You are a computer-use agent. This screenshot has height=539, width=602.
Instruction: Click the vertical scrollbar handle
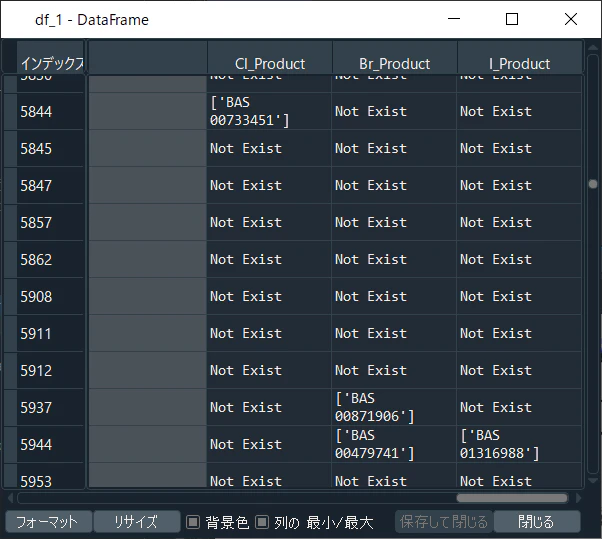(593, 184)
